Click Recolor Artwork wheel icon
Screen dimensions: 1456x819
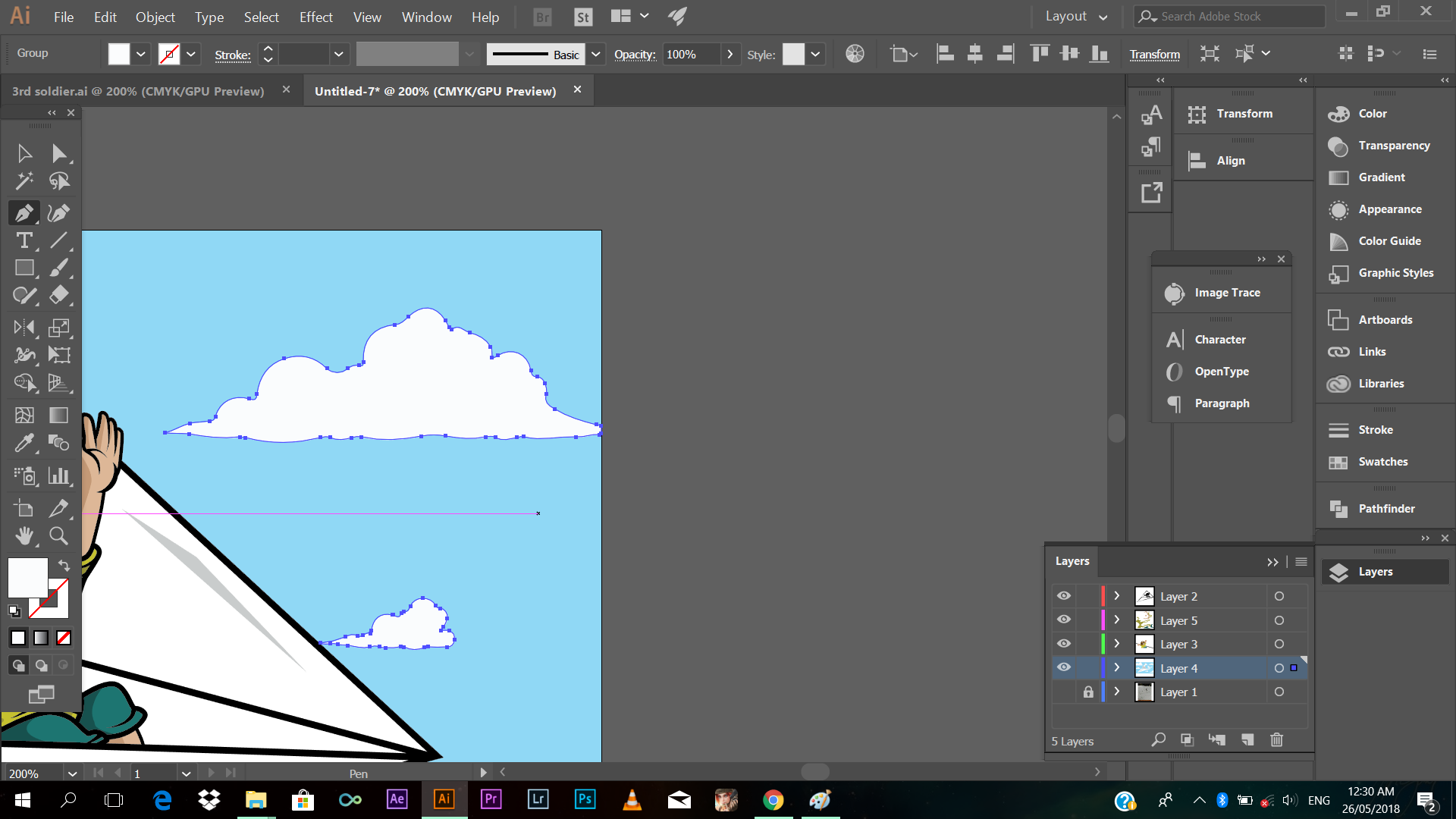tap(855, 54)
